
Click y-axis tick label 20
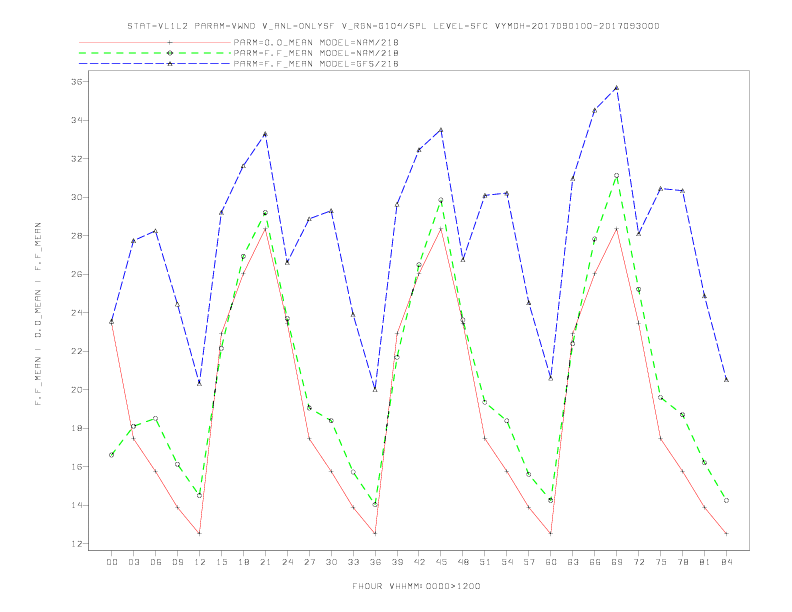[x=77, y=390]
